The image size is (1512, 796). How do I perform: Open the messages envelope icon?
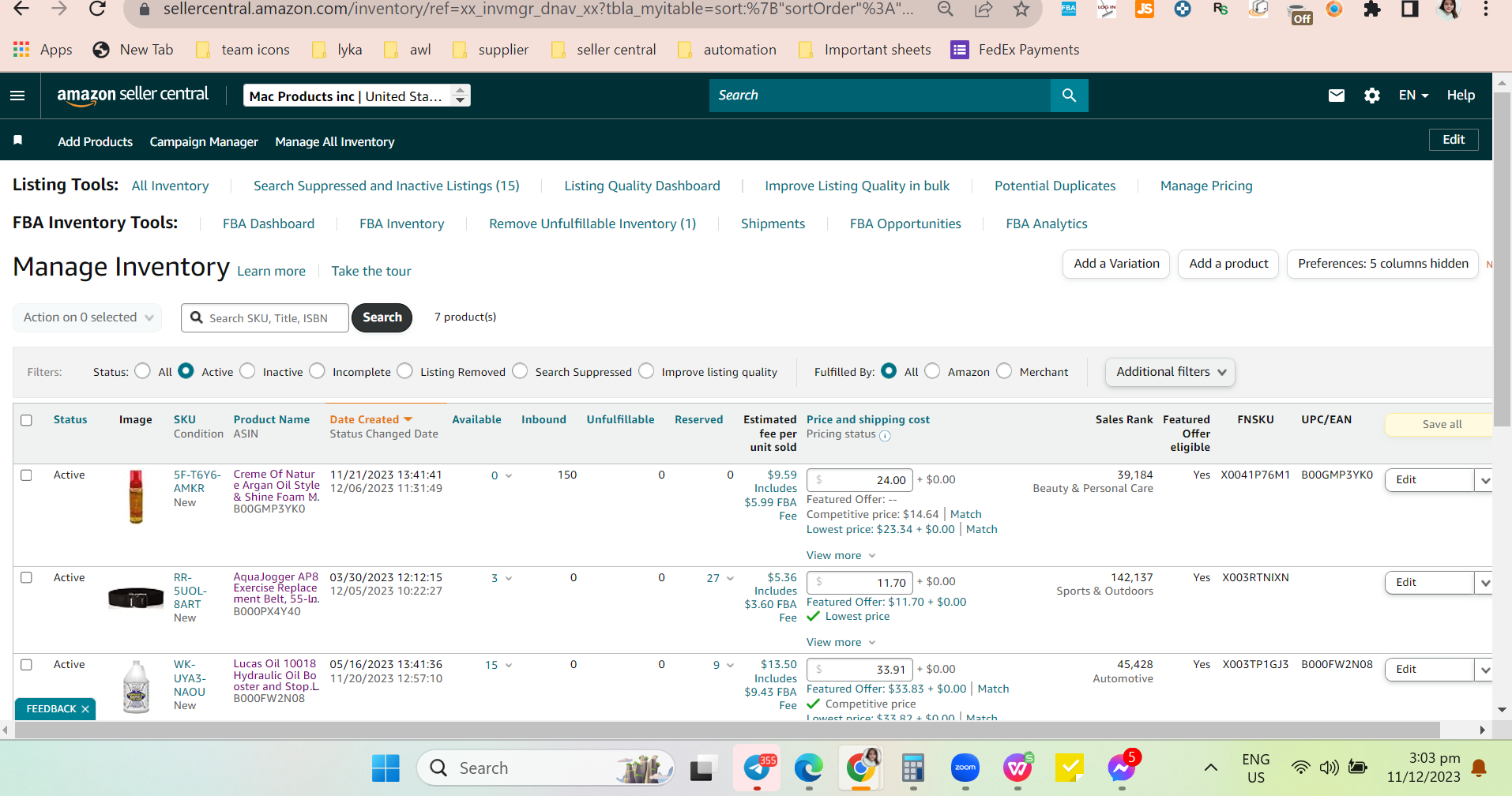coord(1337,96)
